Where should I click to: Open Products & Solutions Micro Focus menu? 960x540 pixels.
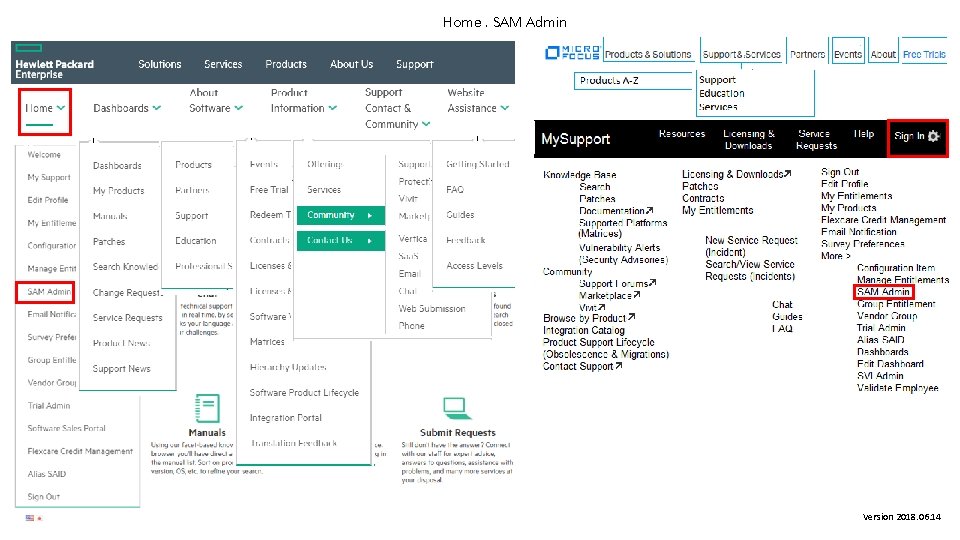[648, 54]
